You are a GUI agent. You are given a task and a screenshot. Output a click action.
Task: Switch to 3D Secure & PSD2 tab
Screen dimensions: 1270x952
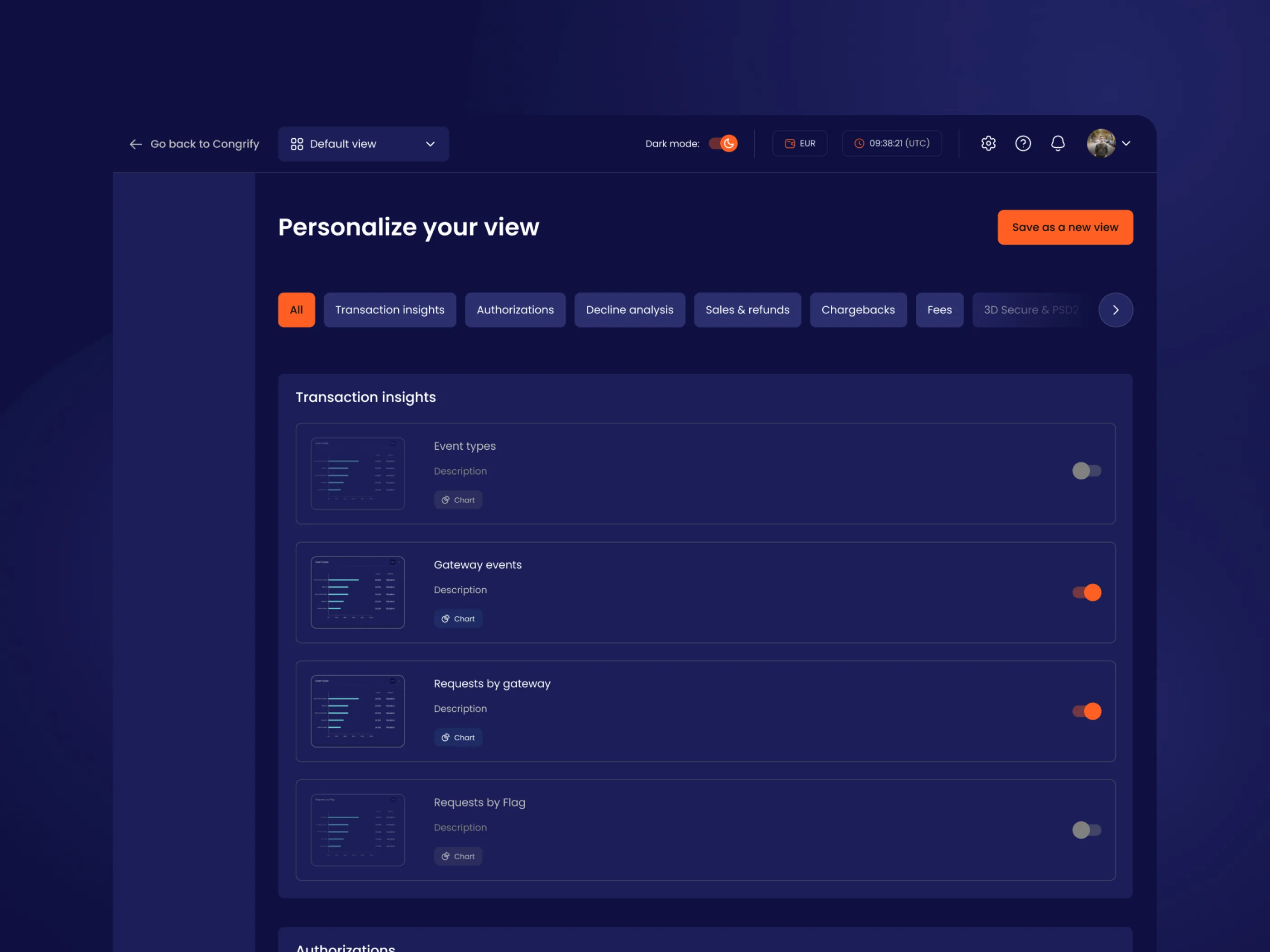pyautogui.click(x=1031, y=310)
